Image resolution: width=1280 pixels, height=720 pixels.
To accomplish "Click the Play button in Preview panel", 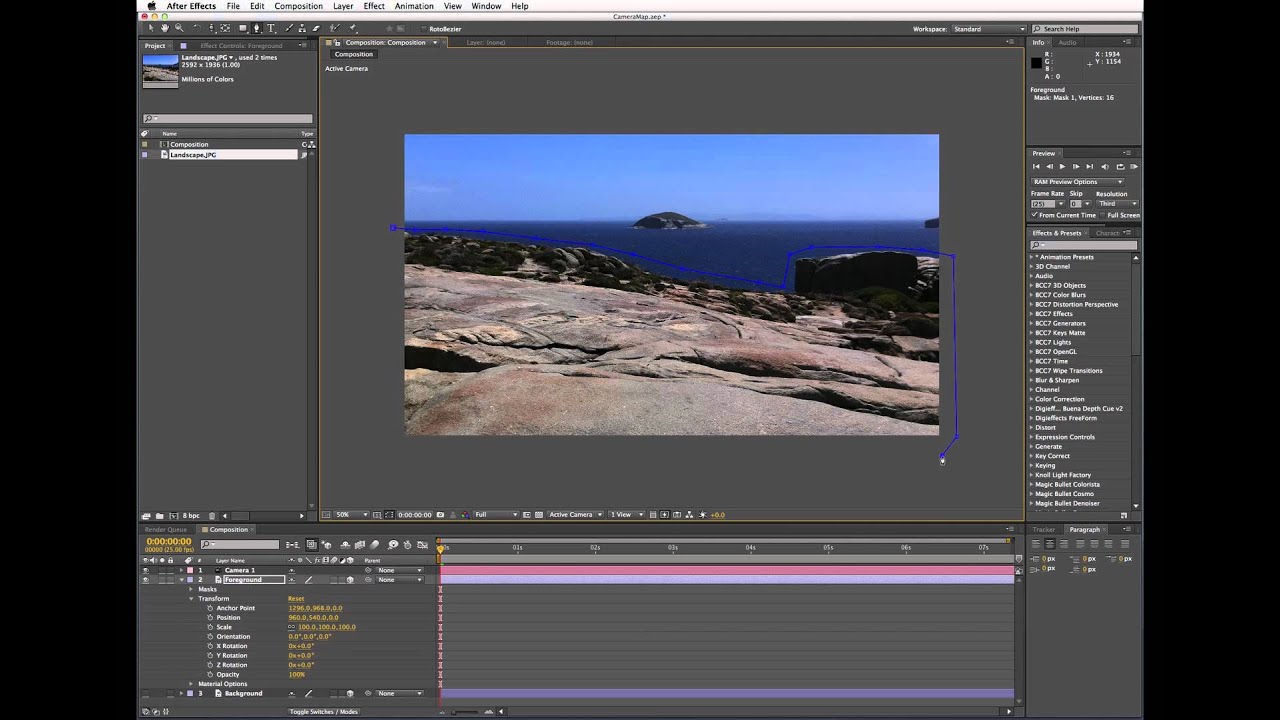I will click(1062, 166).
